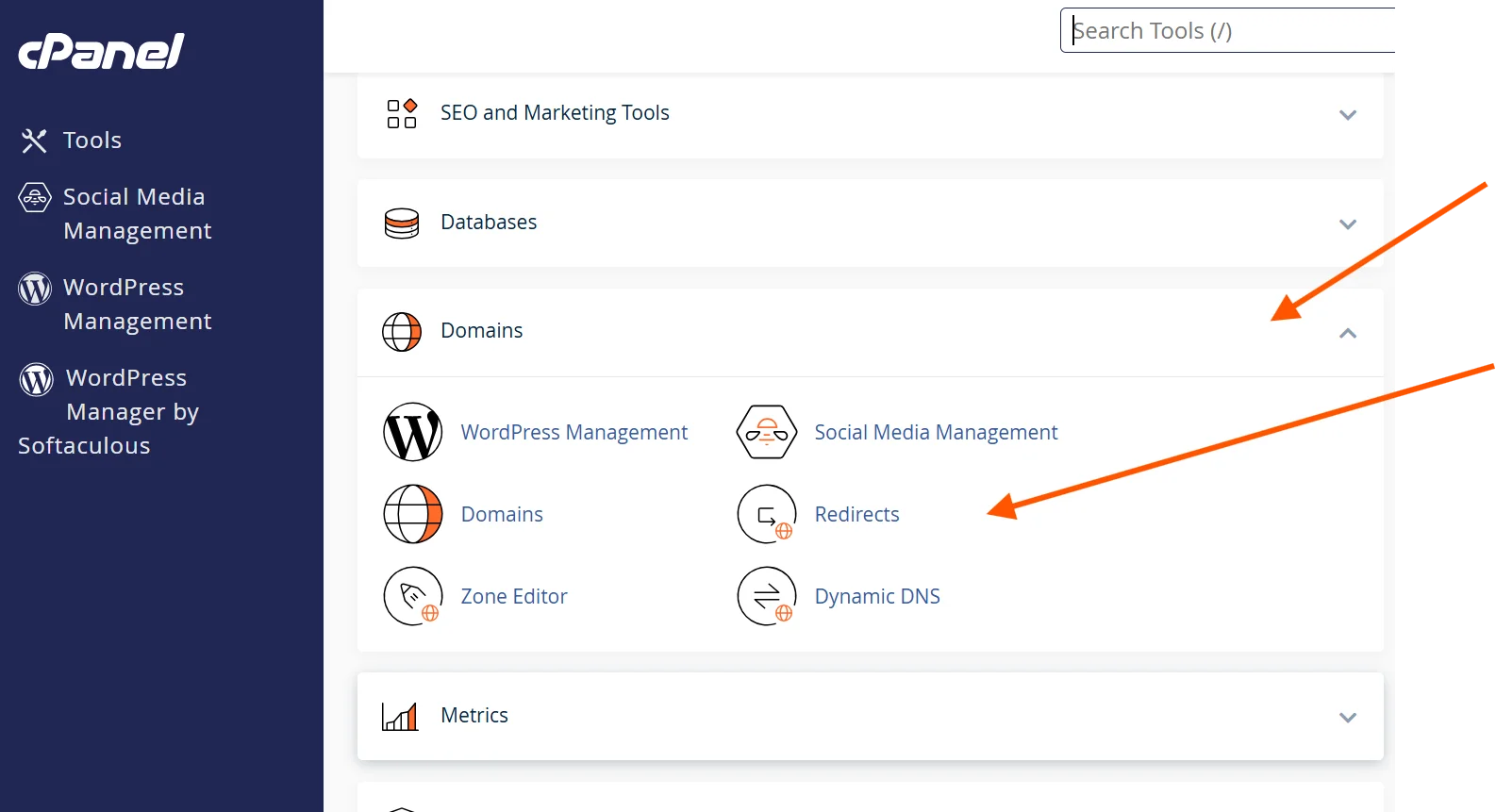The image size is (1496, 812).
Task: Expand the Metrics section chevron
Action: (1348, 718)
